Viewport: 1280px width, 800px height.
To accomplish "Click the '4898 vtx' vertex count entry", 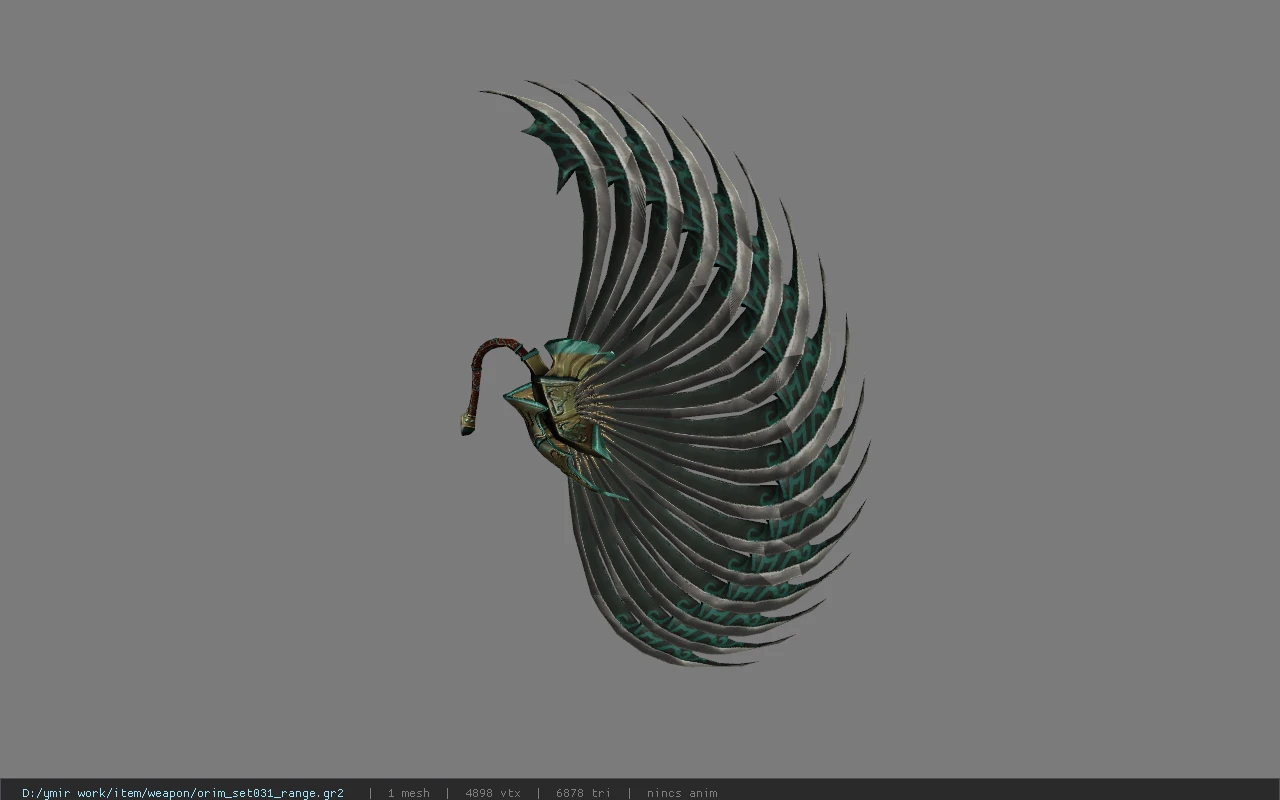I will [x=493, y=793].
